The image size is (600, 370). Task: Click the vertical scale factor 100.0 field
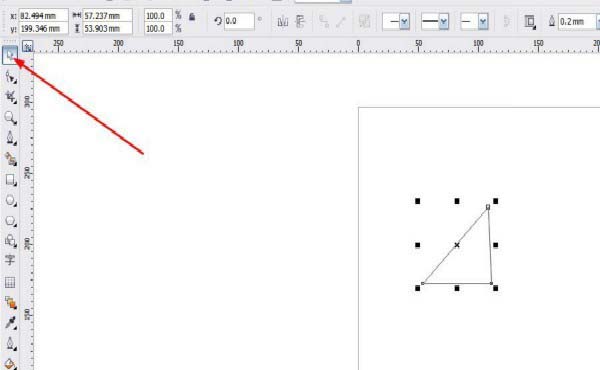pyautogui.click(x=158, y=28)
